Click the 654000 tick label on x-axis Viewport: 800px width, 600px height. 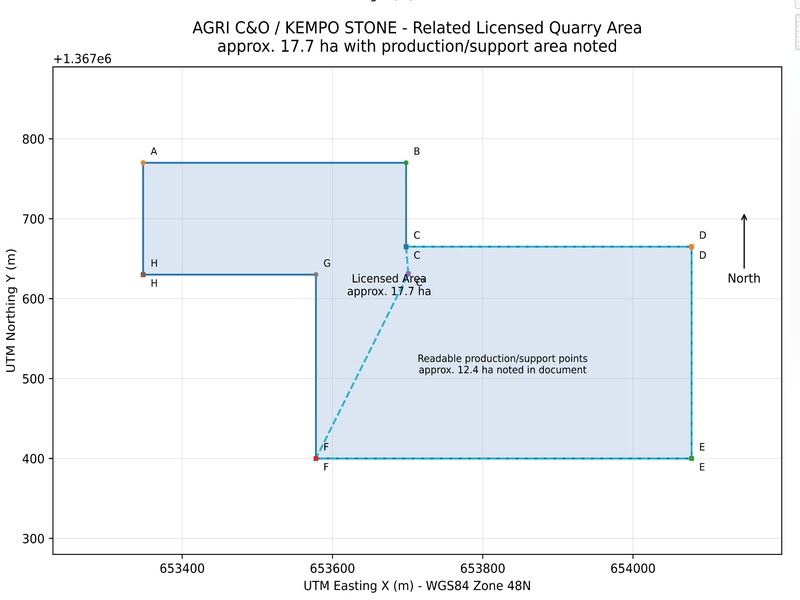pos(633,568)
